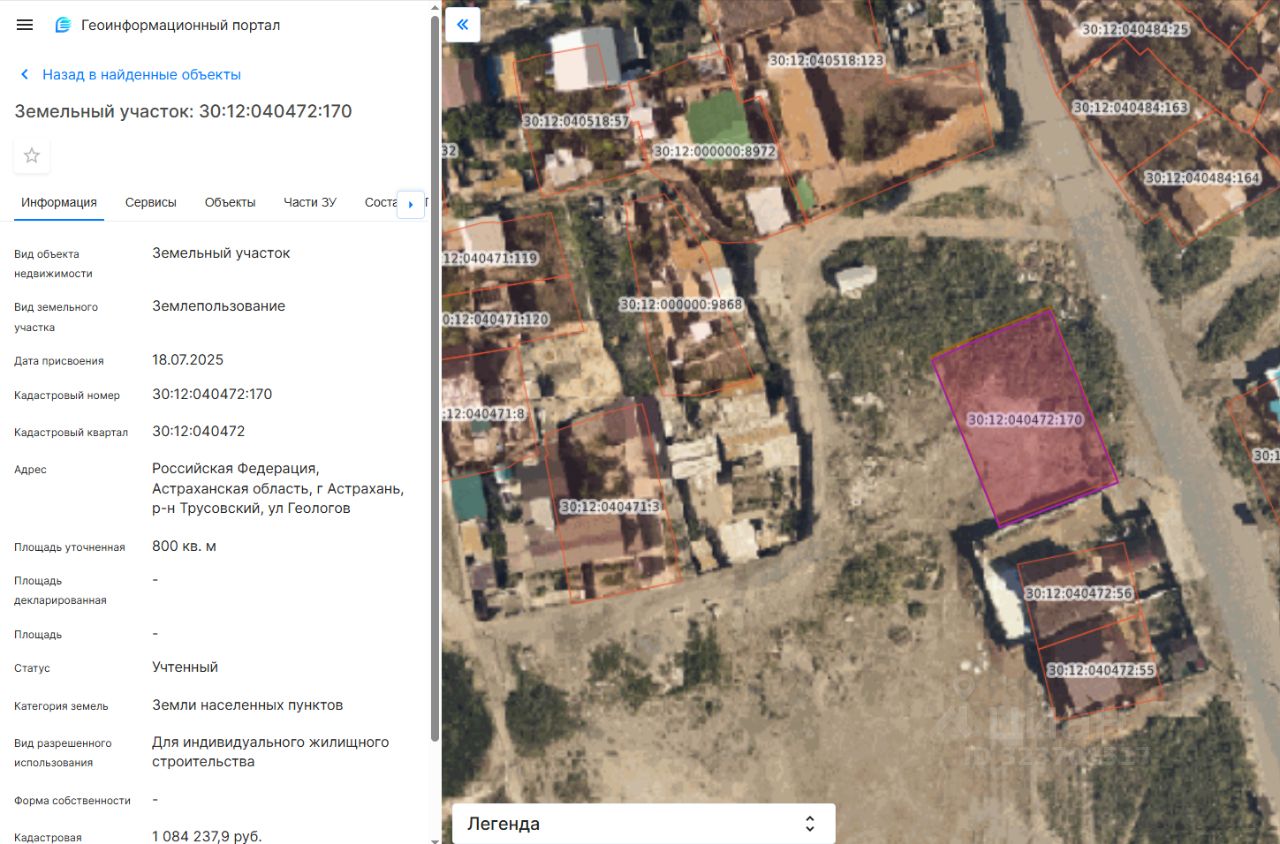This screenshot has height=844, width=1280.
Task: Click map parcel label 30:12:040518:123
Action: (826, 60)
